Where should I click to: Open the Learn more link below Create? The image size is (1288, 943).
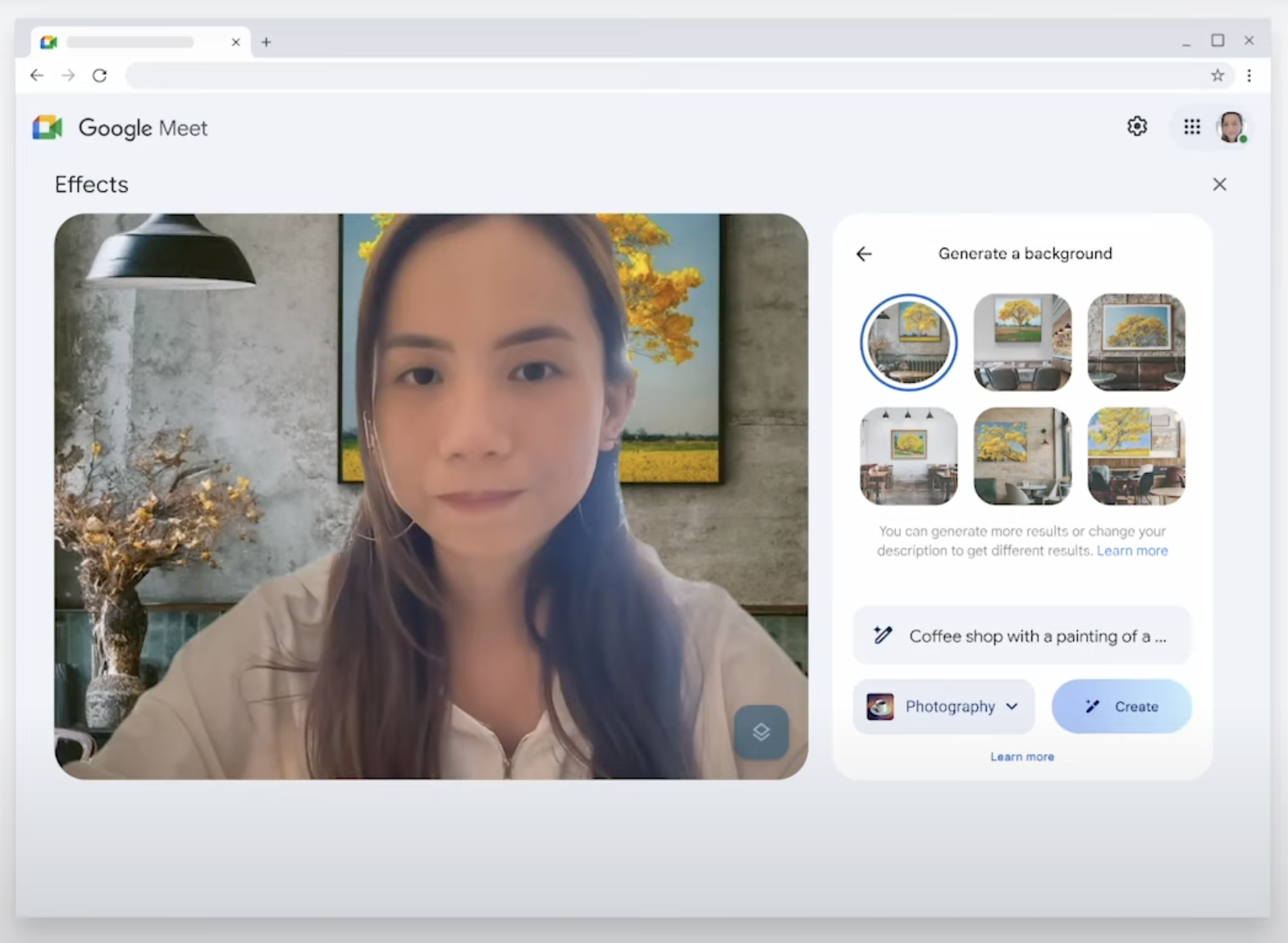[1022, 757]
